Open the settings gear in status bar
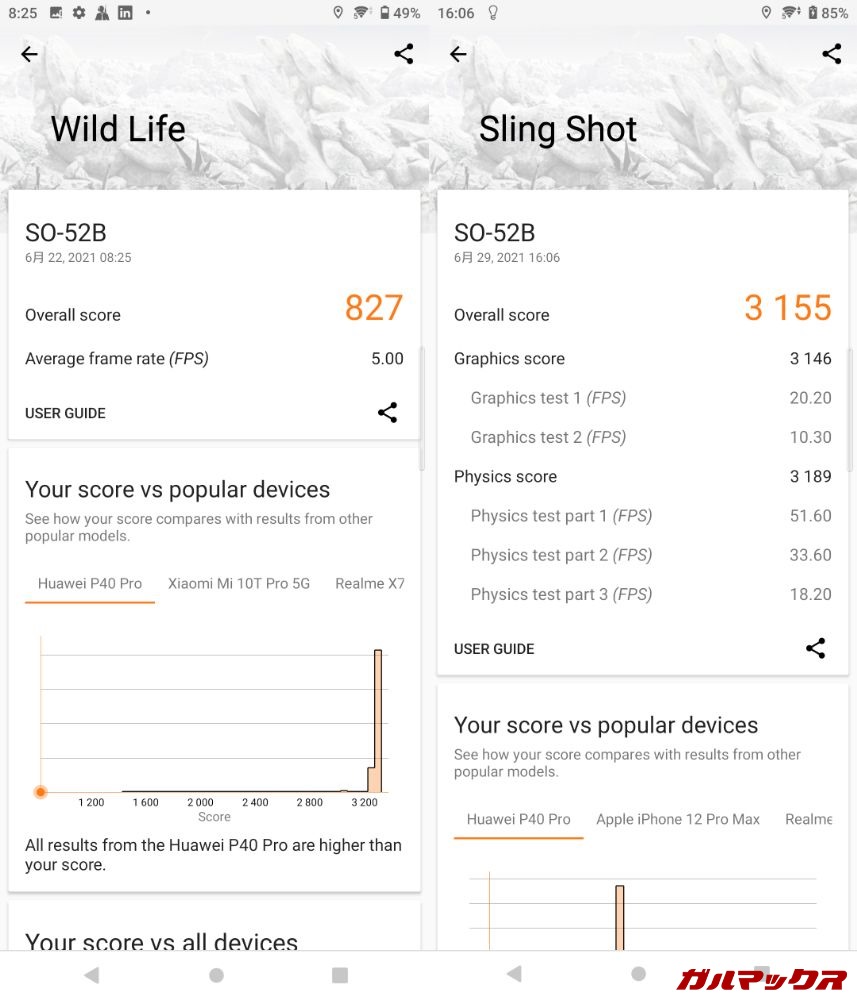Viewport: 857px width, 1000px height. tap(79, 13)
